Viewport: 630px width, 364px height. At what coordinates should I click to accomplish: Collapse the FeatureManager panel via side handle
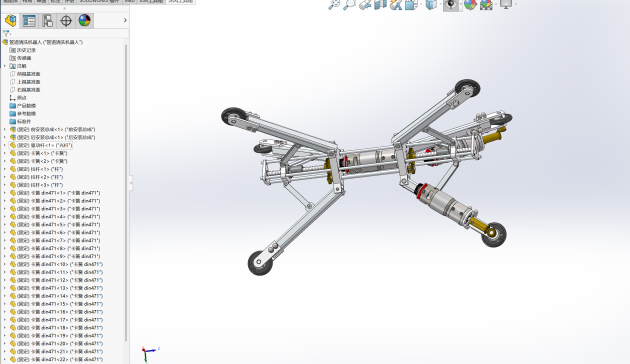(131, 183)
